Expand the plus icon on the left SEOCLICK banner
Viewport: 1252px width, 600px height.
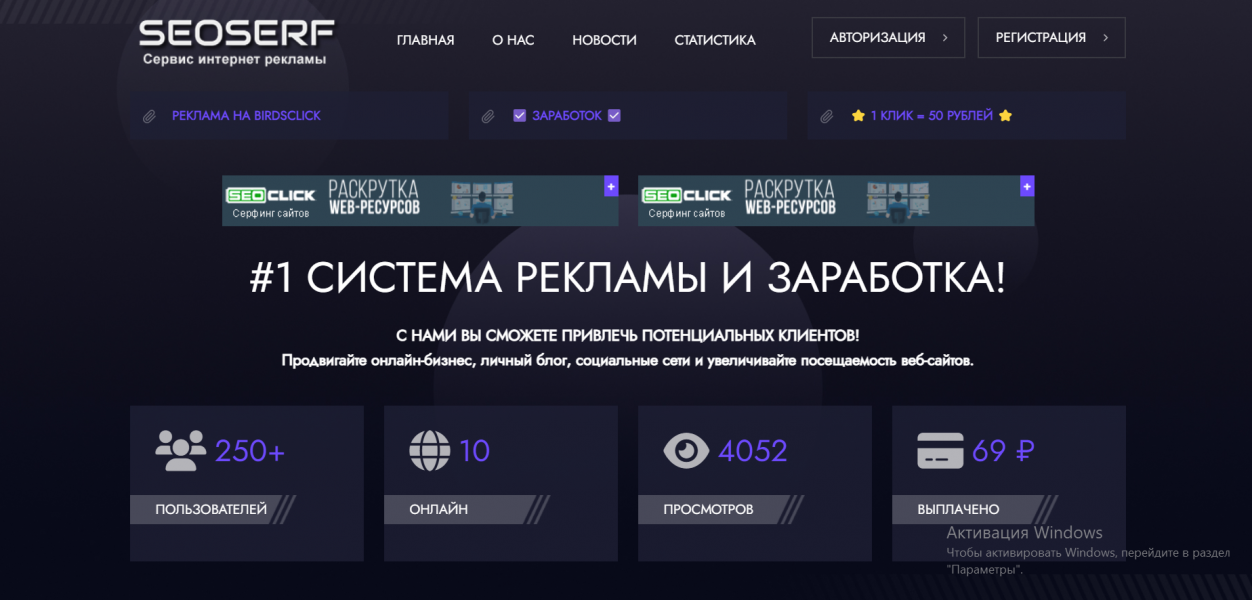[x=611, y=186]
